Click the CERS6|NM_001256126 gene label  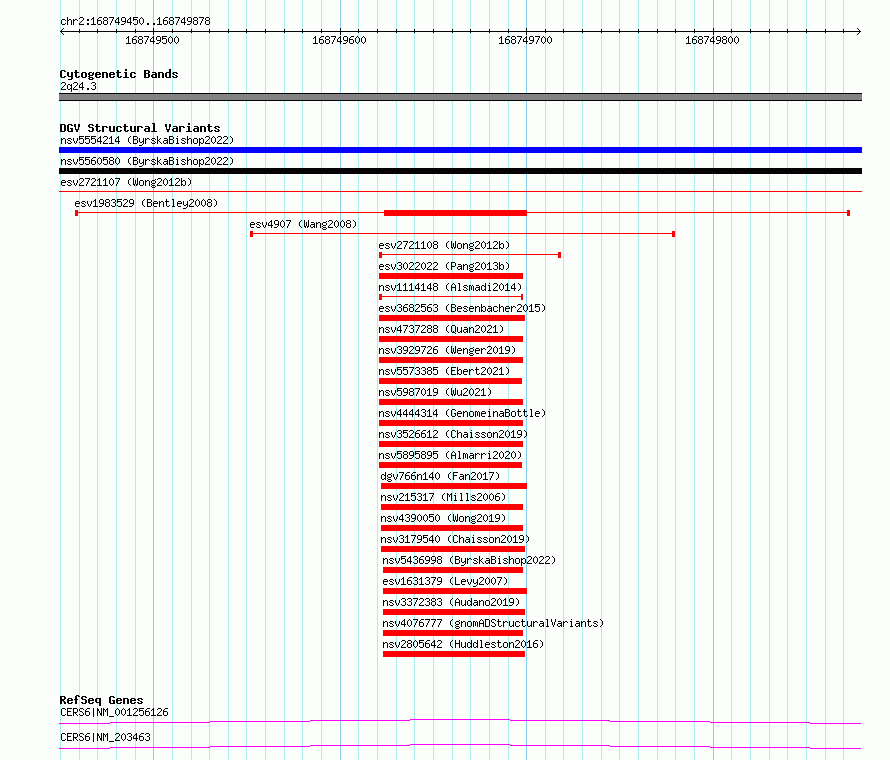(x=114, y=712)
